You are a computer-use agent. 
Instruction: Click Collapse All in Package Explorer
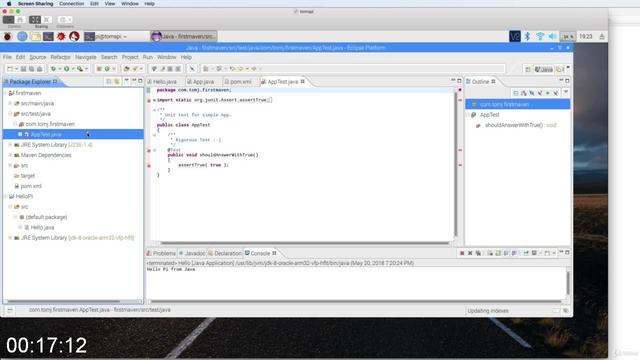[109, 82]
